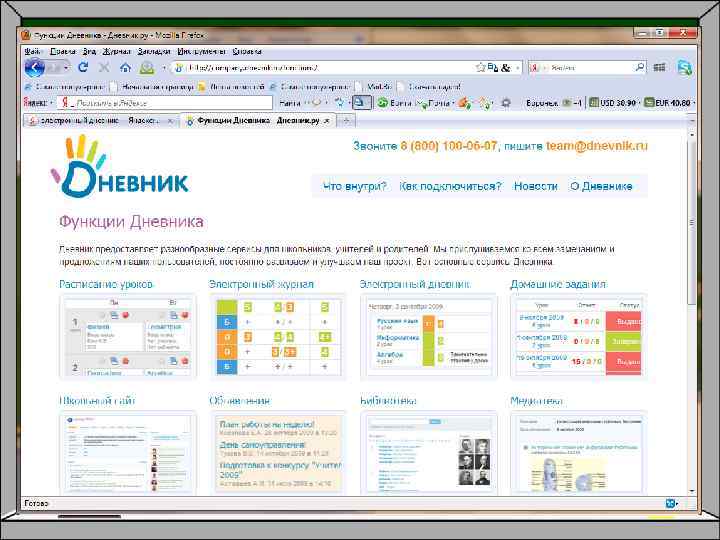
Task: Click the grid icon left of Skype
Action: pyautogui.click(x=659, y=68)
